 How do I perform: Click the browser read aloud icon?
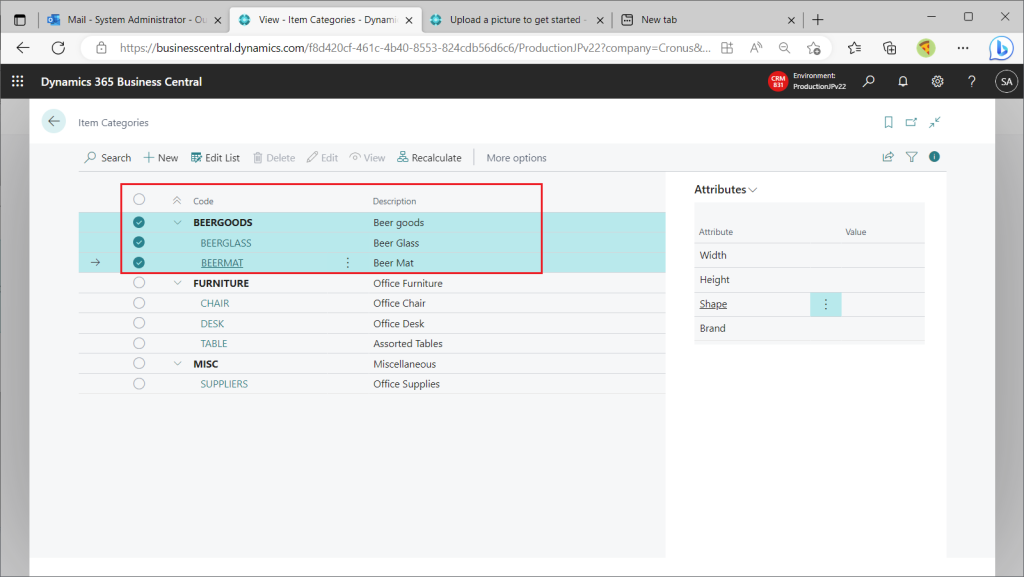756,48
